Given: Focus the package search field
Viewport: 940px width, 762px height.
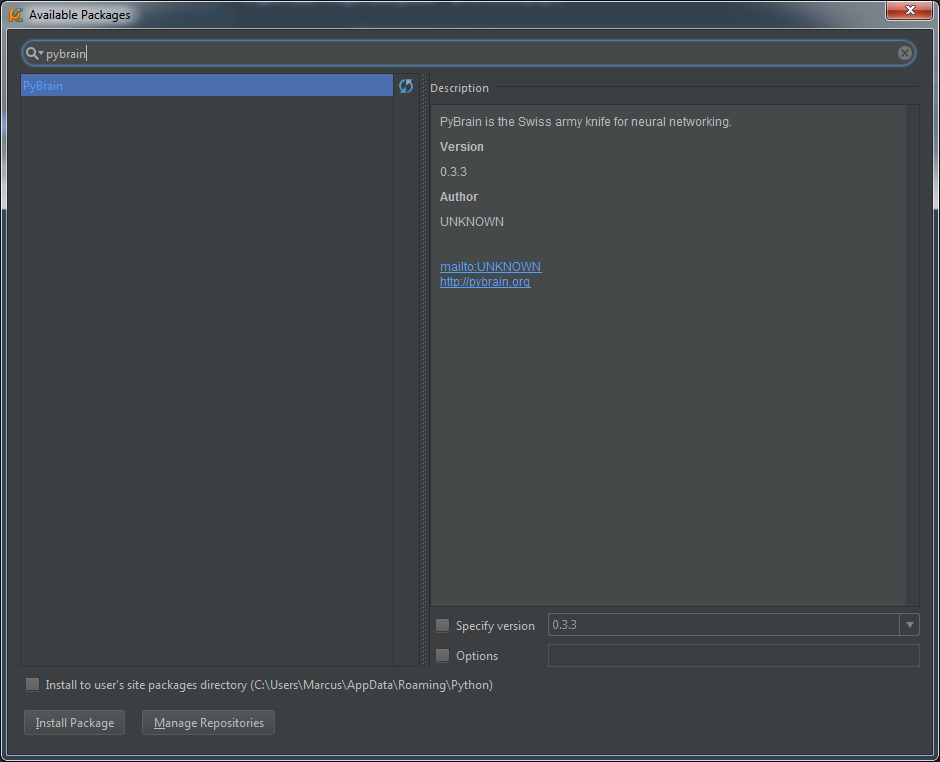Looking at the screenshot, I should pyautogui.click(x=470, y=54).
